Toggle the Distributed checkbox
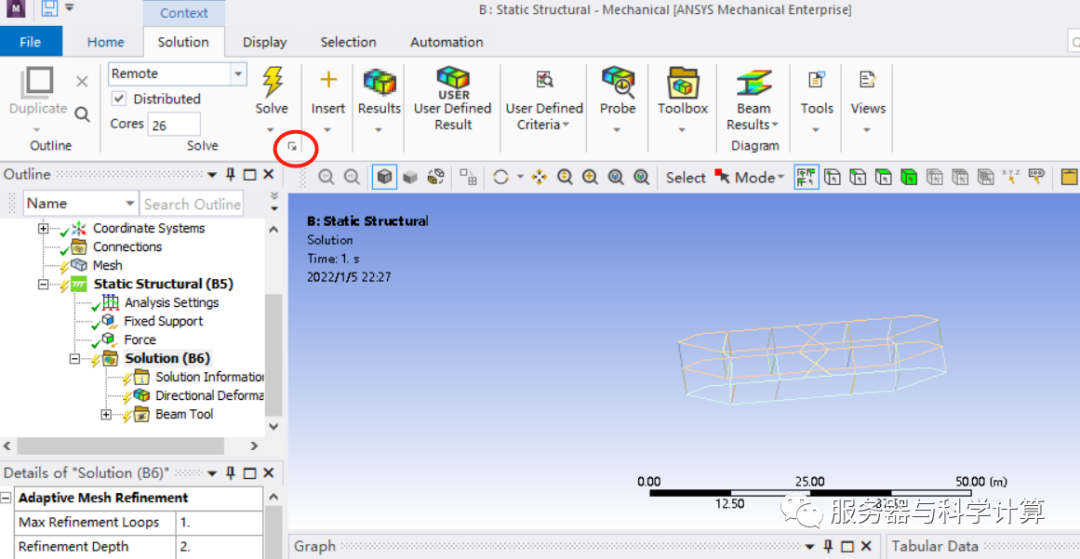Screen dimensions: 1080x559 119,99
